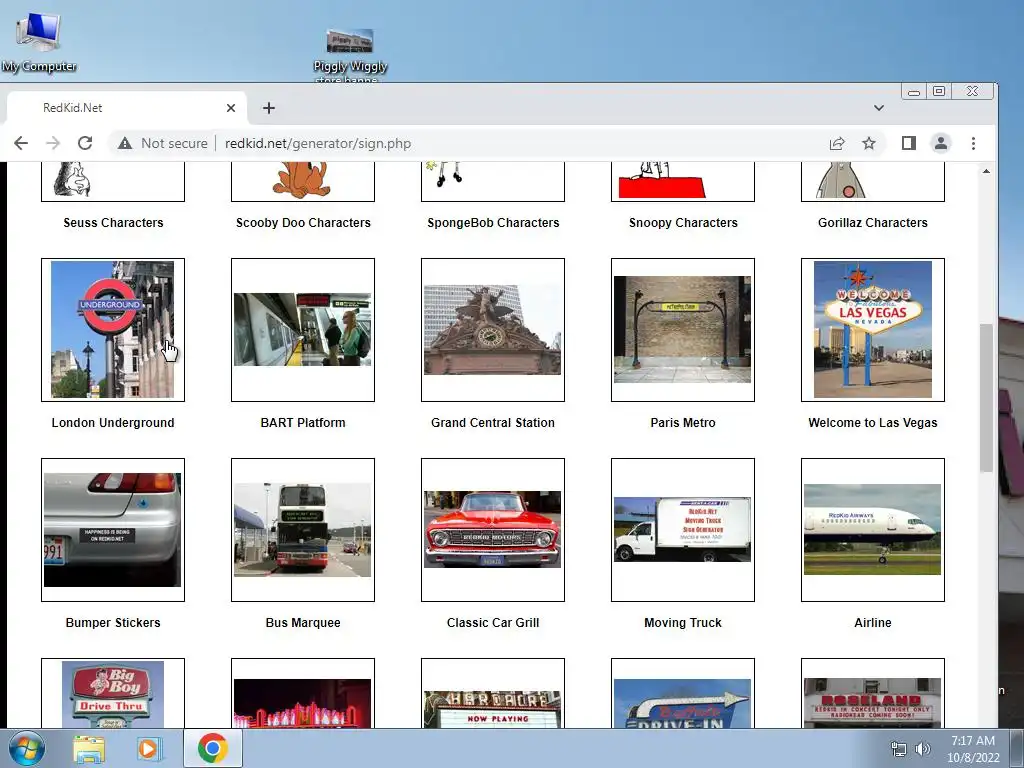
Task: Select the Piggly Wiggly desktop file
Action: tap(350, 56)
